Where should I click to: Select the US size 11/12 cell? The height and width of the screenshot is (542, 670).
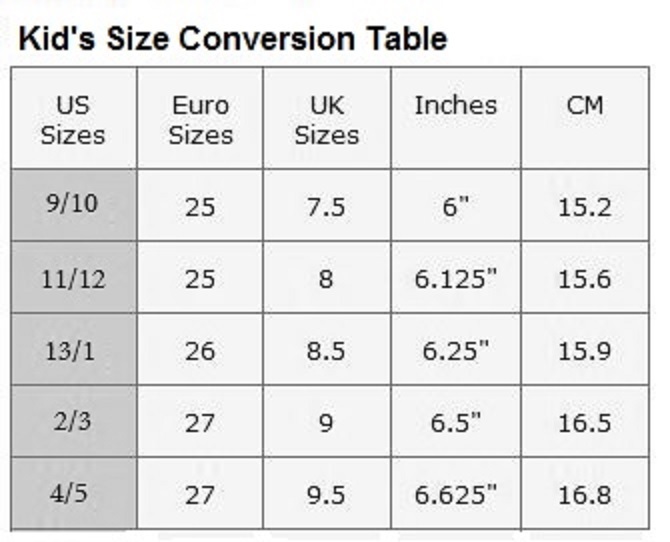click(x=73, y=278)
